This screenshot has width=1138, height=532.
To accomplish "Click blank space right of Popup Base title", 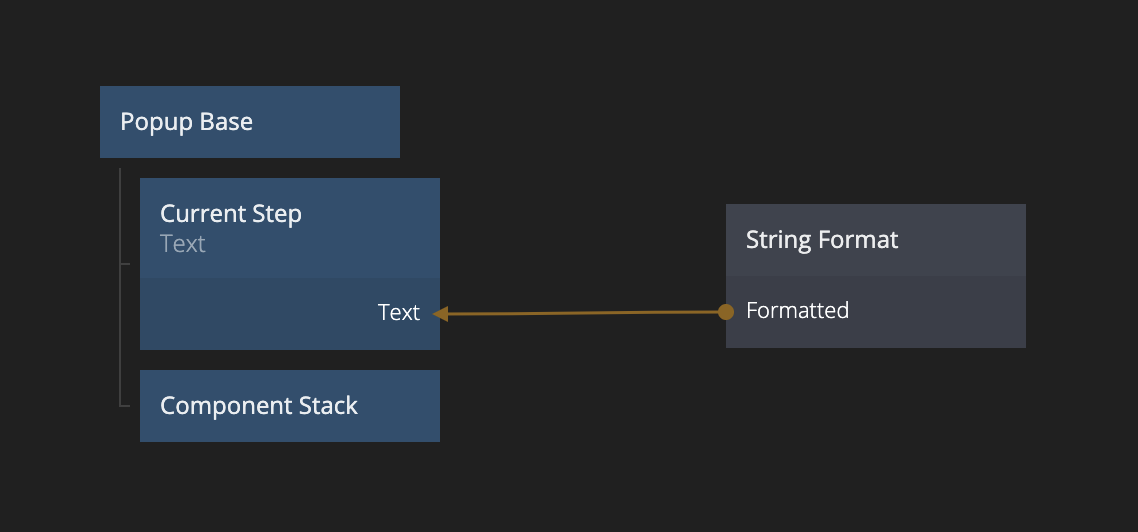I will coord(330,122).
